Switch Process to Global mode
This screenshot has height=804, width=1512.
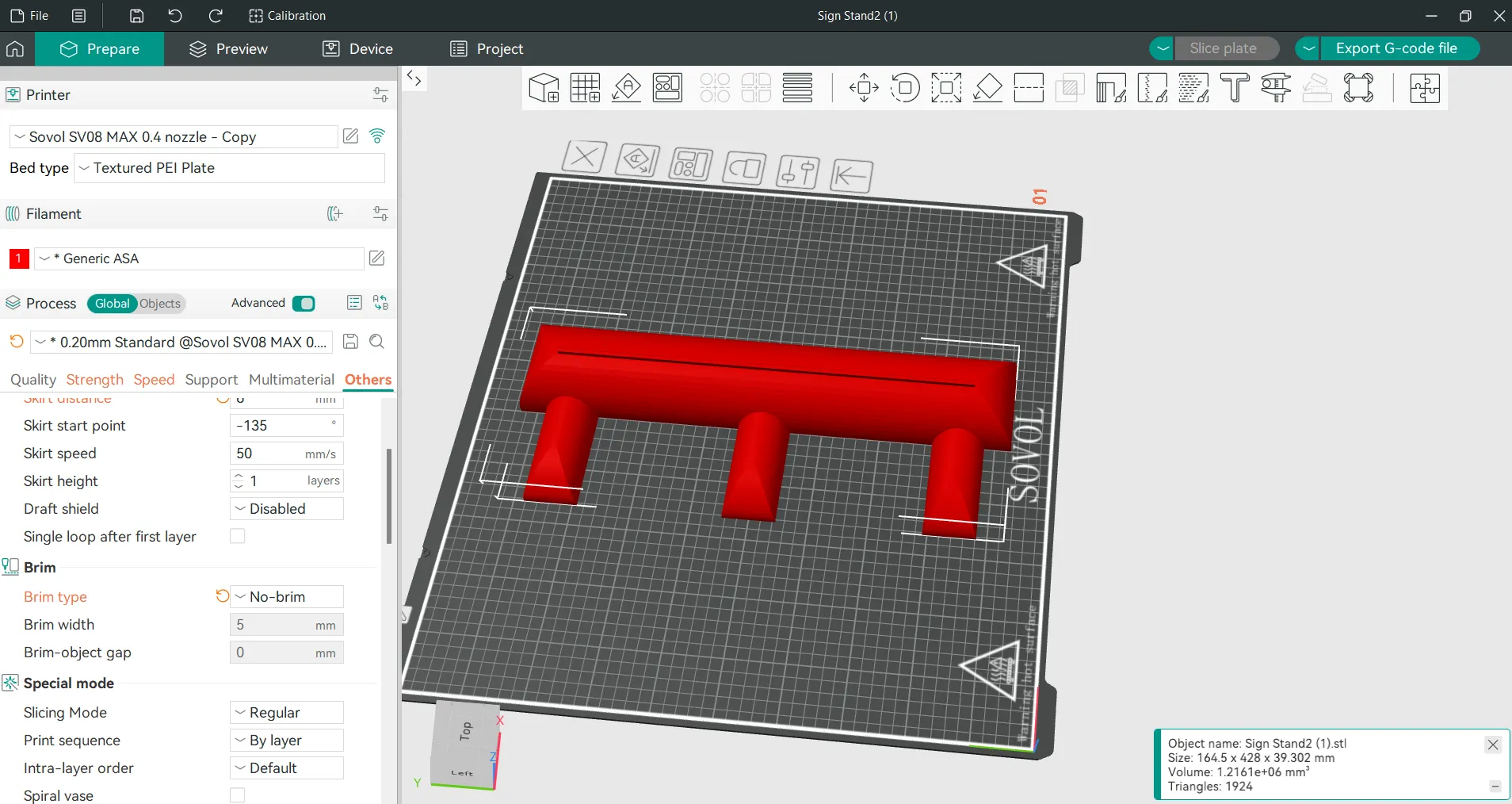pyautogui.click(x=112, y=304)
